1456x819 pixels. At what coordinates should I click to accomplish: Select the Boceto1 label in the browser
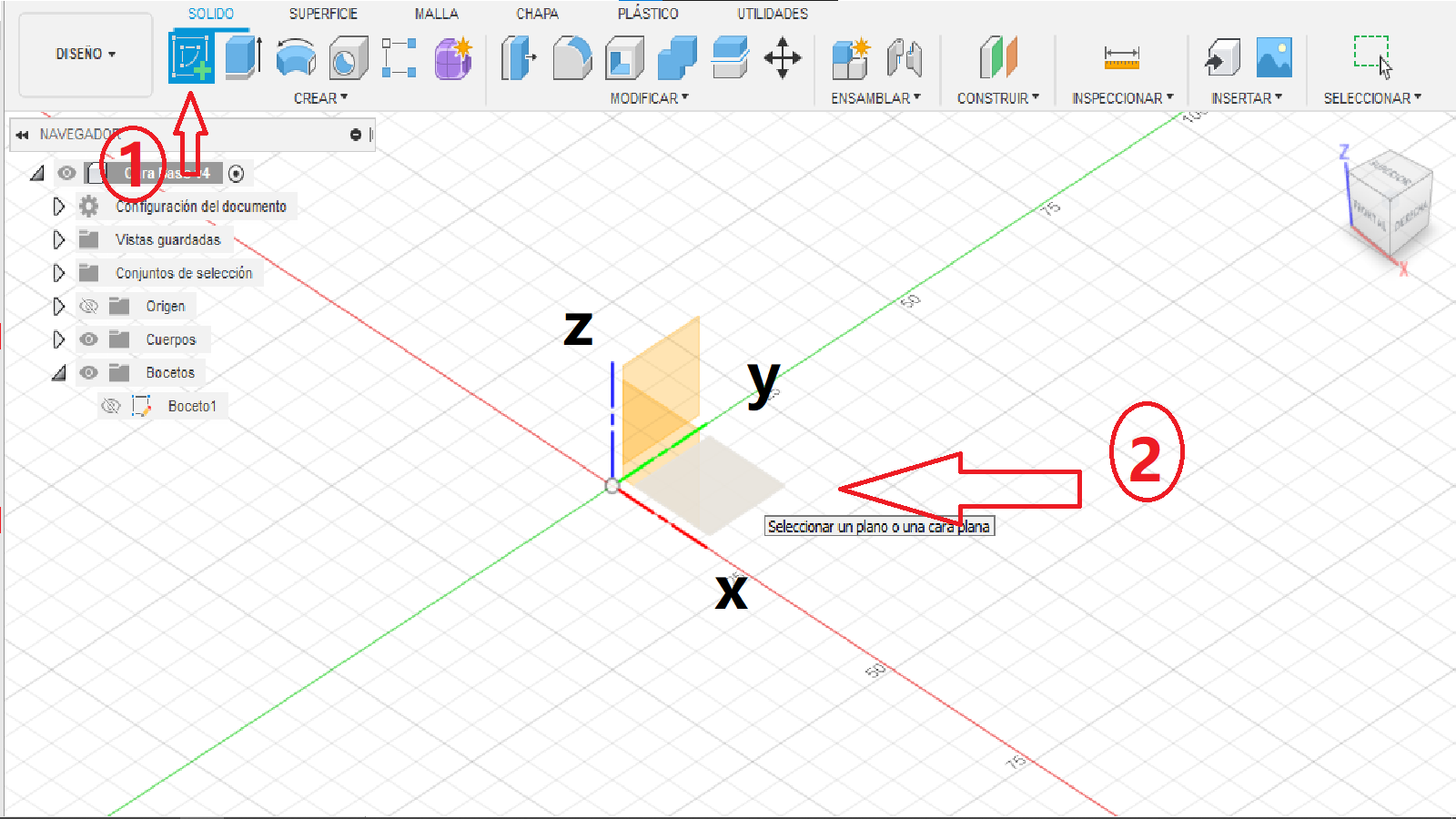pos(192,406)
